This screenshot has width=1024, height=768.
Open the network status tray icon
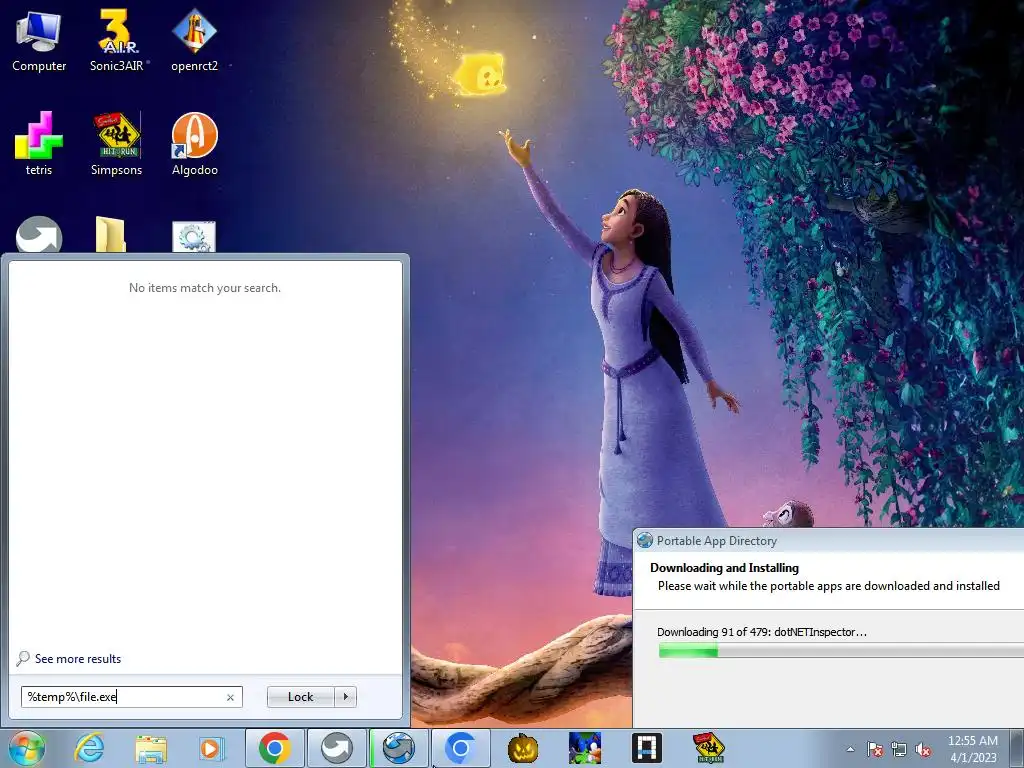click(x=899, y=749)
